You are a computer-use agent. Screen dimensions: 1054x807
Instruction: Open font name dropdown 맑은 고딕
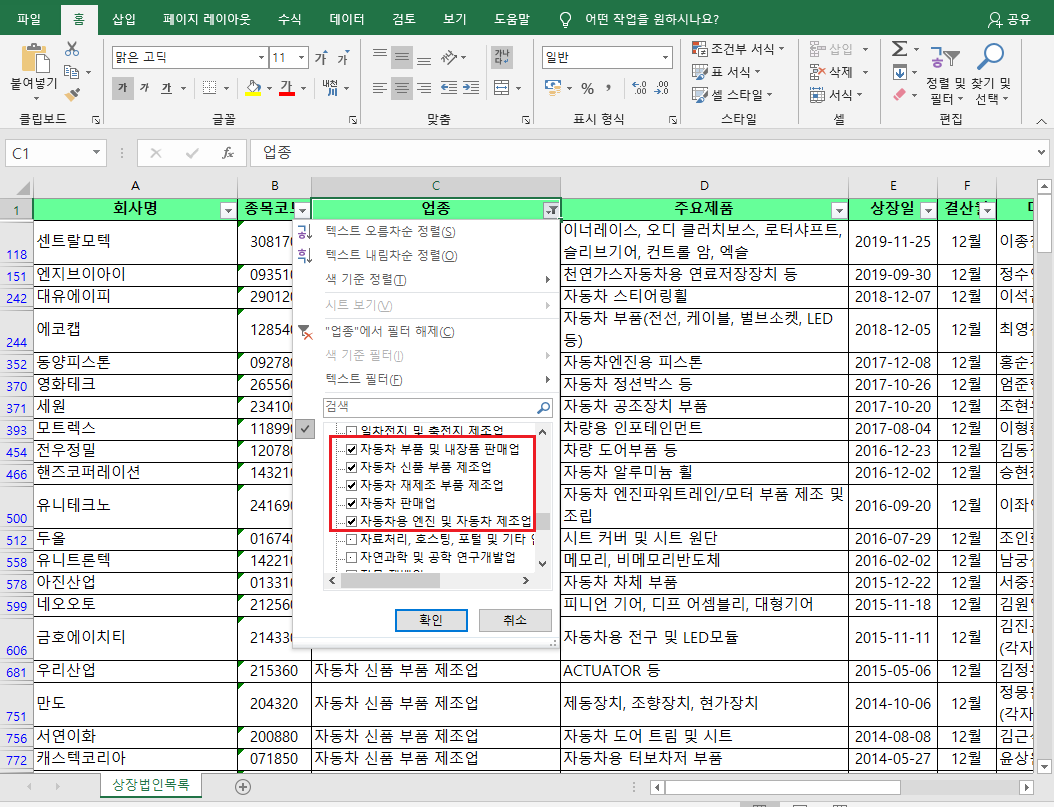pyautogui.click(x=261, y=58)
